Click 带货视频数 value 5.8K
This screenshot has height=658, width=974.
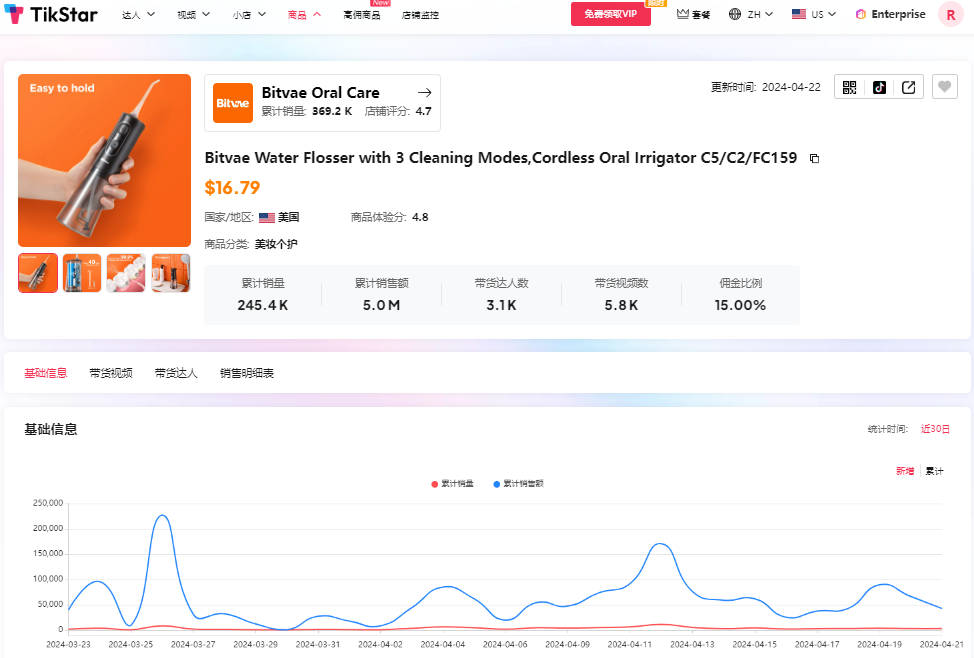click(x=621, y=305)
